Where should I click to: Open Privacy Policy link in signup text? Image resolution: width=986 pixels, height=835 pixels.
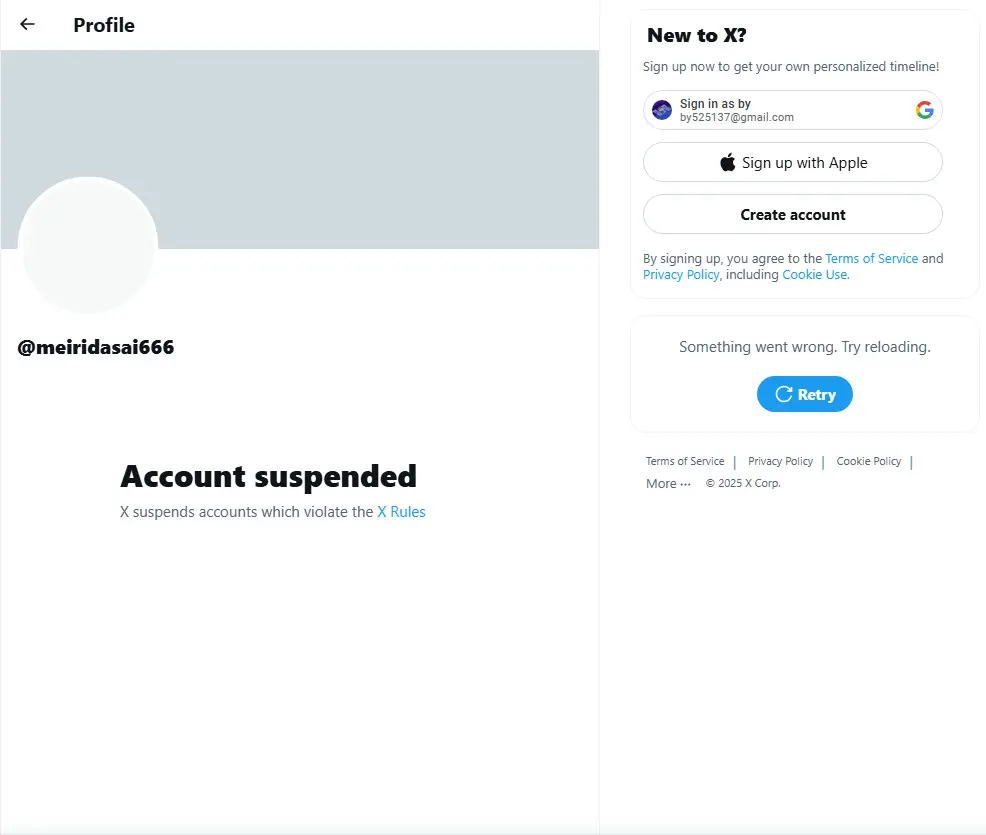(681, 275)
